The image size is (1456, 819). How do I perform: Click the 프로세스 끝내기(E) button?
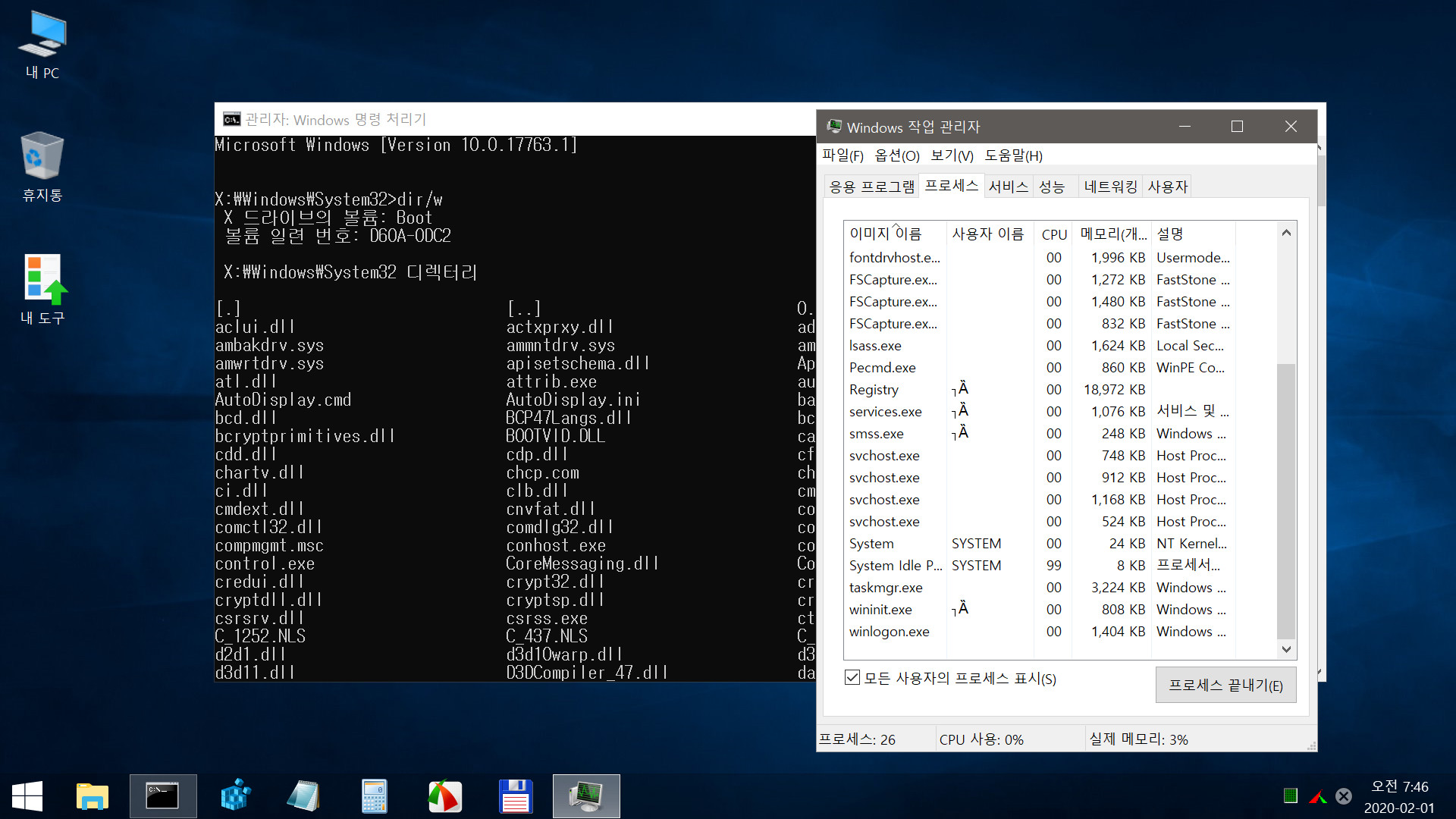point(1225,685)
